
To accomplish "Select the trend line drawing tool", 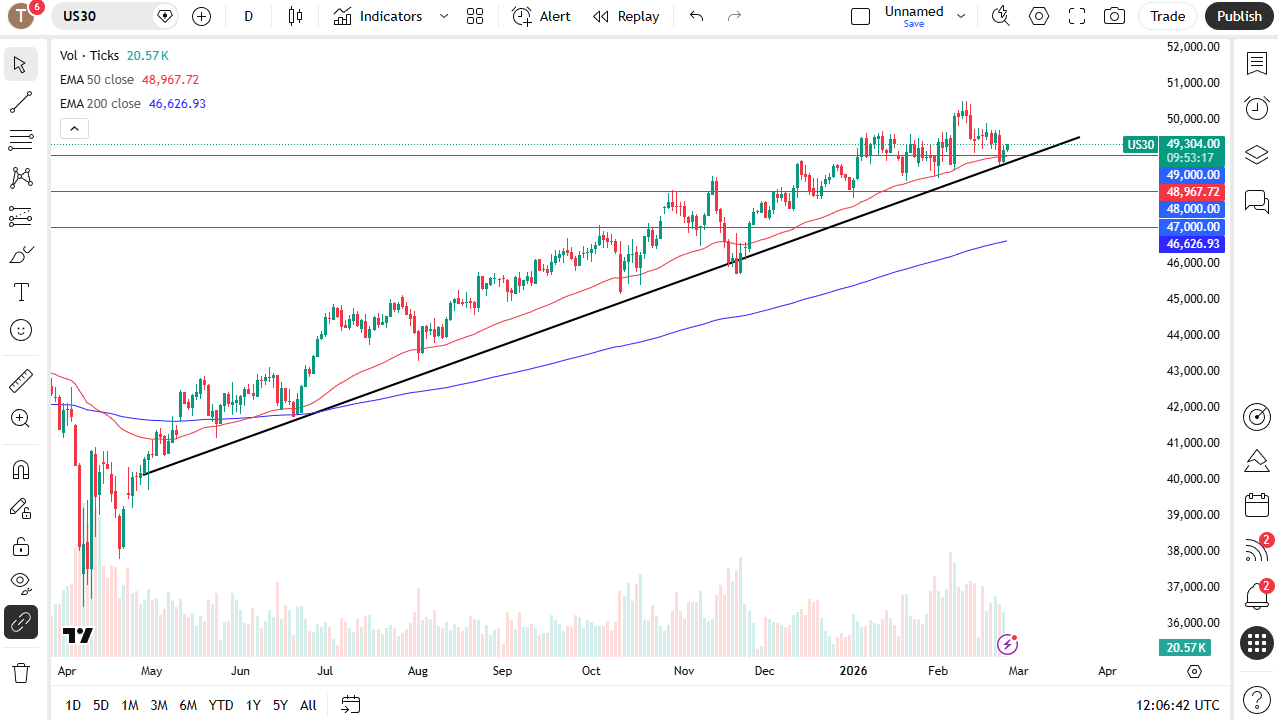I will coord(20,102).
